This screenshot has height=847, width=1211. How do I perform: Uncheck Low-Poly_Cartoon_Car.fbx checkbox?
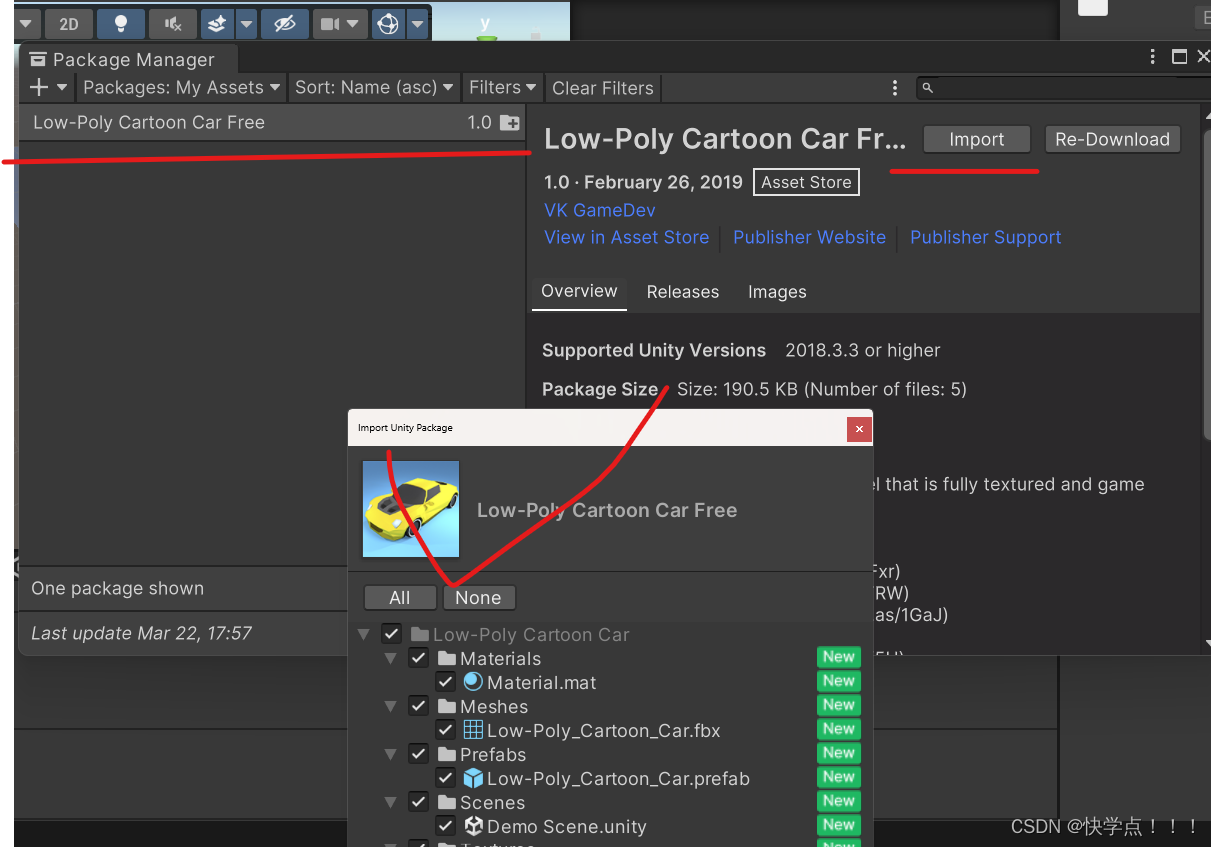point(446,730)
